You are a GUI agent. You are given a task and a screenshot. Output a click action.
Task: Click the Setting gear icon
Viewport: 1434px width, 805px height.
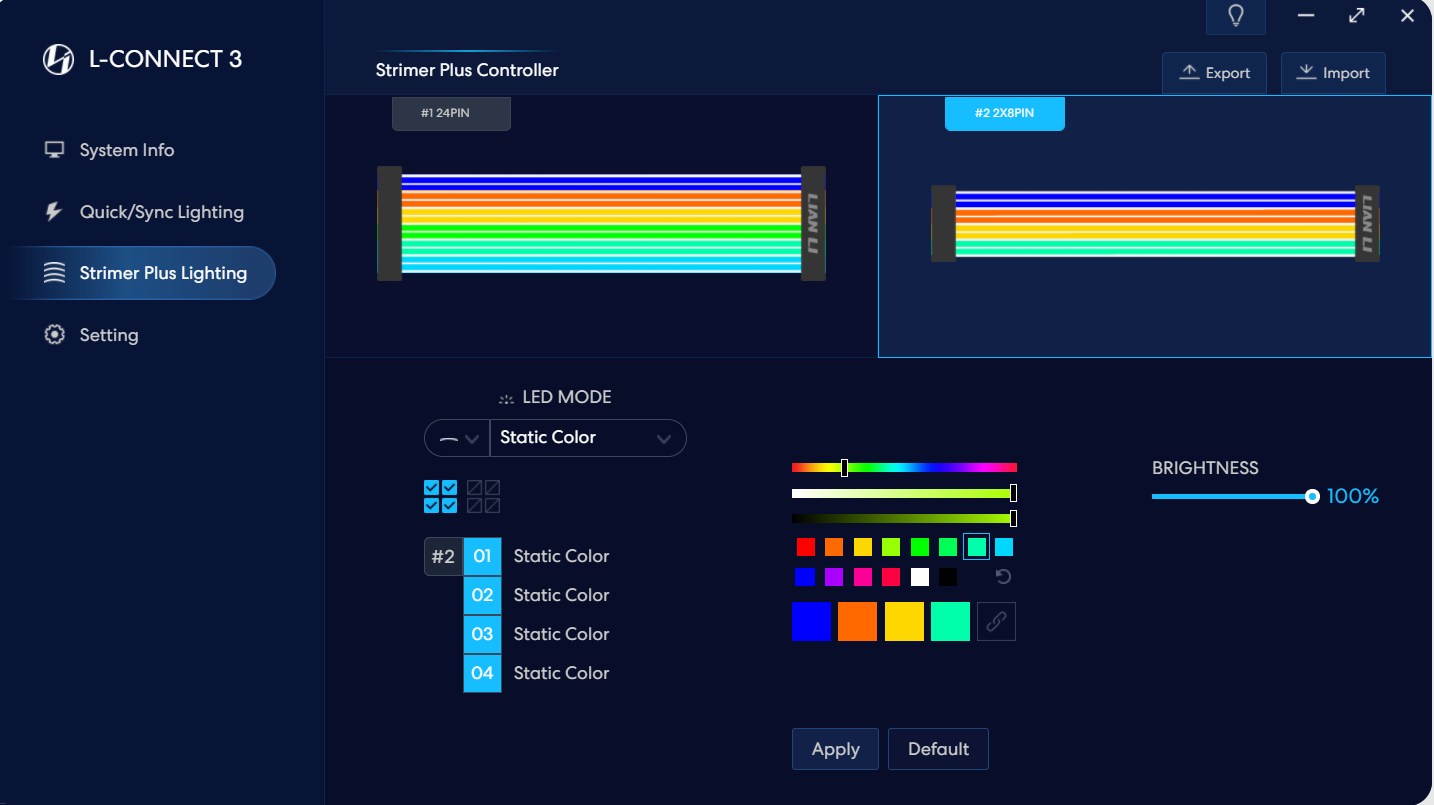point(54,335)
